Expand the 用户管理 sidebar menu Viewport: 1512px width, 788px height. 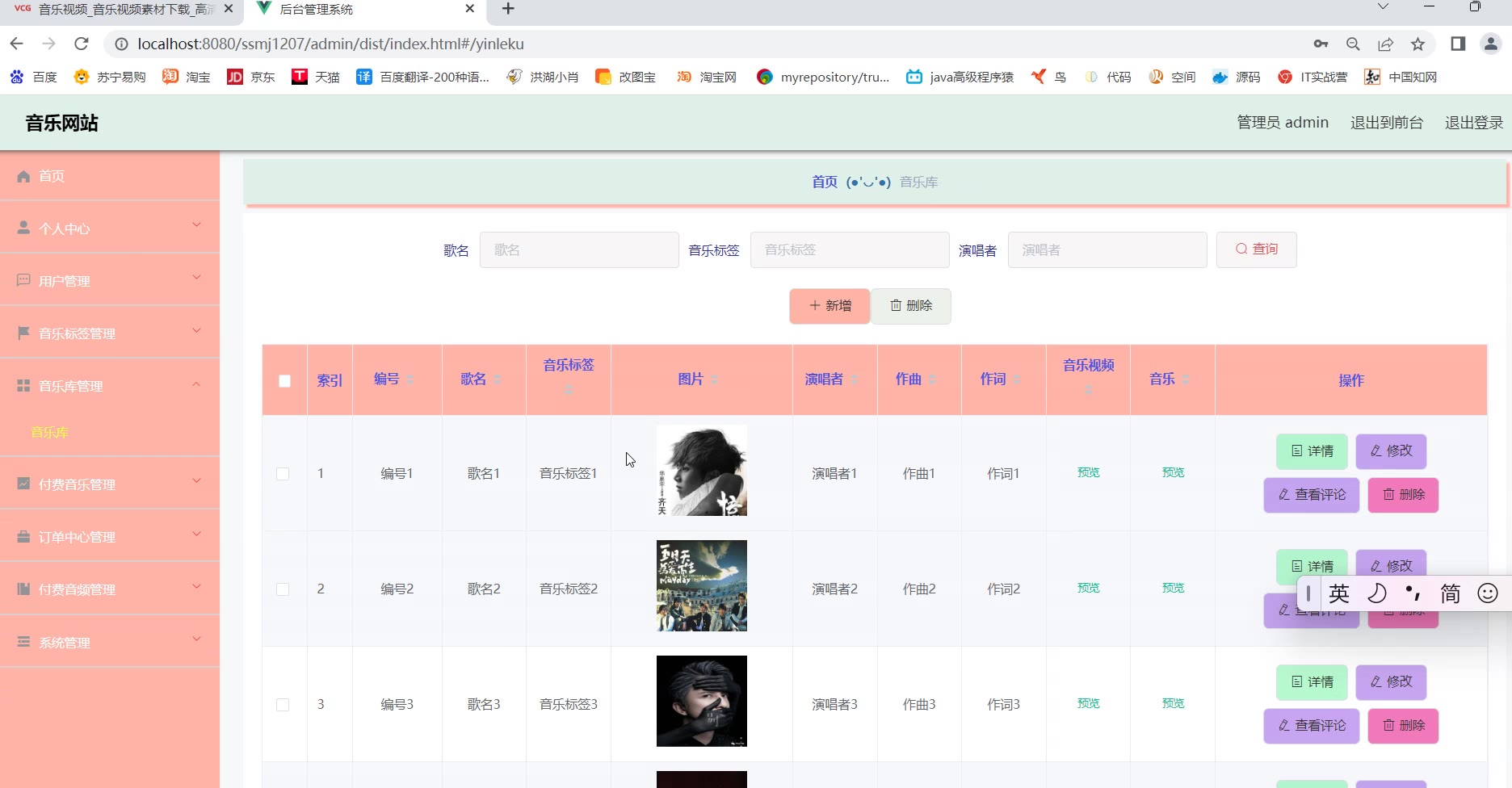tap(110, 281)
